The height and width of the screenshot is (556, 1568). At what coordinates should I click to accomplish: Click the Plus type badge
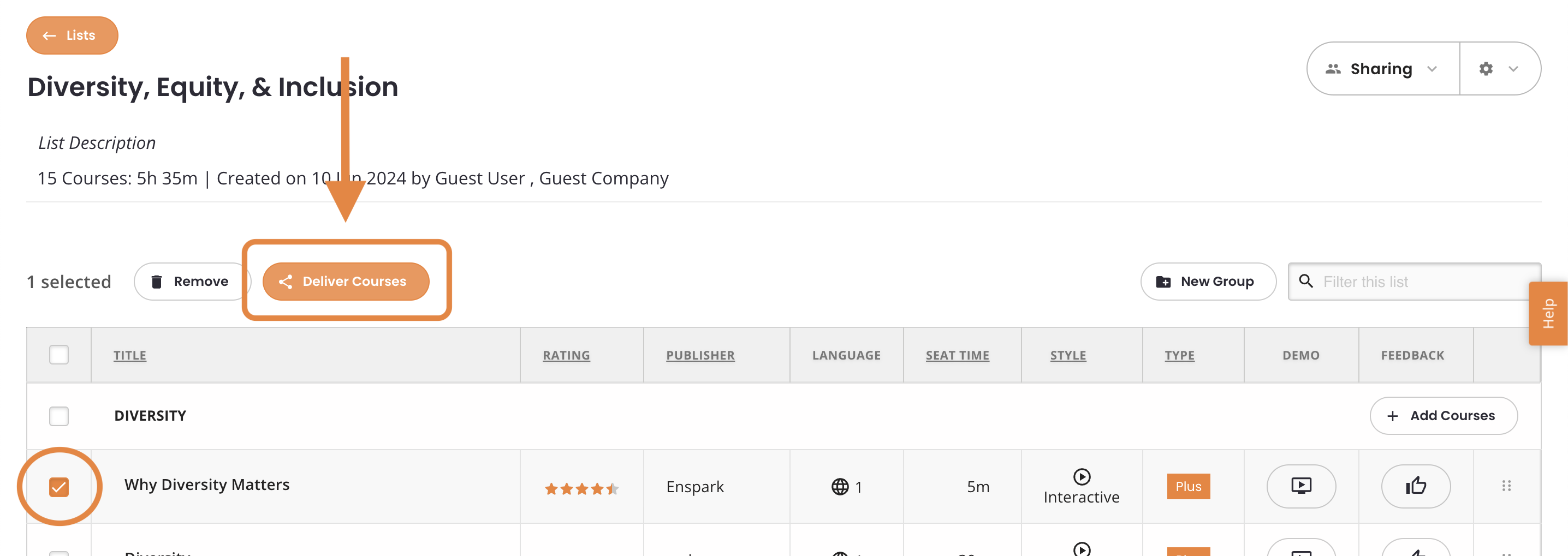pos(1187,486)
